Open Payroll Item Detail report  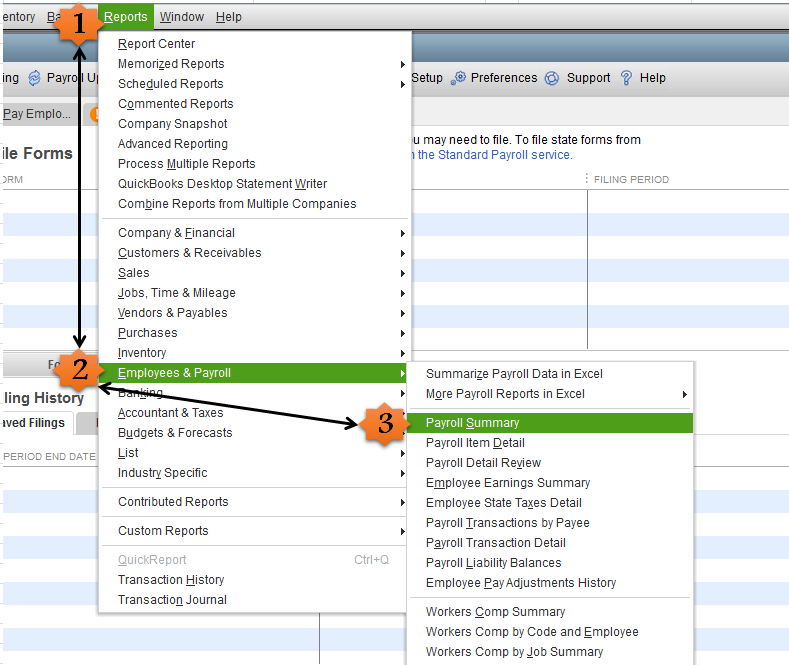(475, 443)
